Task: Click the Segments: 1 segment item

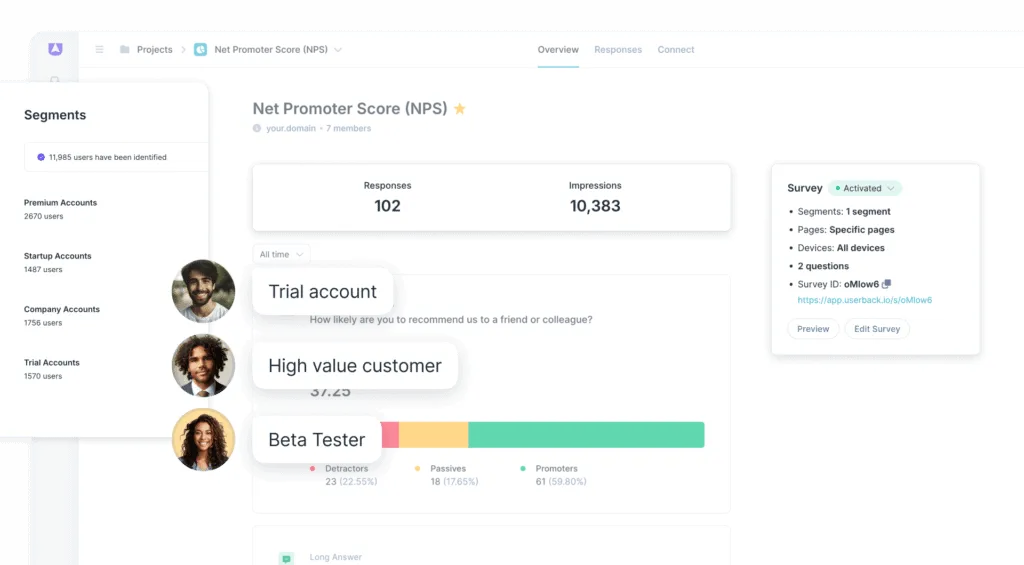Action: click(x=844, y=212)
